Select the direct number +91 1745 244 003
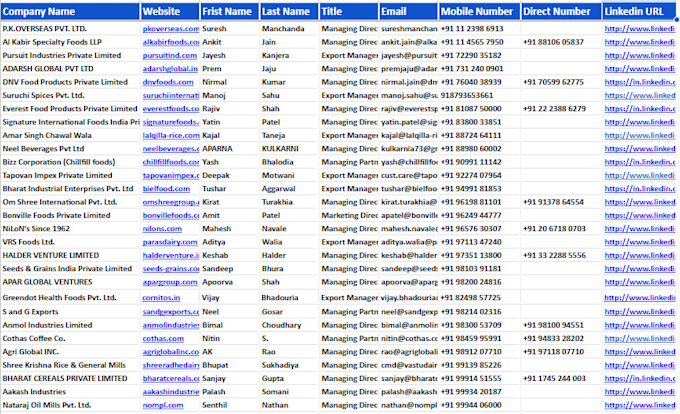Image resolution: width=680 pixels, height=414 pixels. click(x=554, y=378)
